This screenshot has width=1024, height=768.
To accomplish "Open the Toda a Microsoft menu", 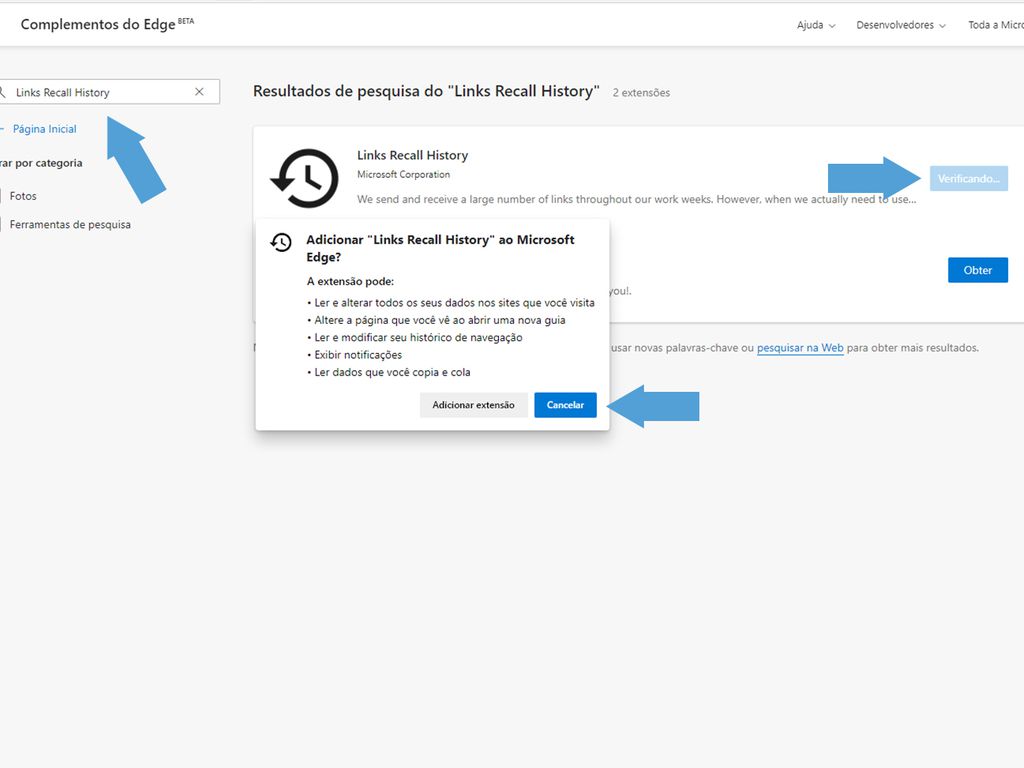I will pos(995,25).
